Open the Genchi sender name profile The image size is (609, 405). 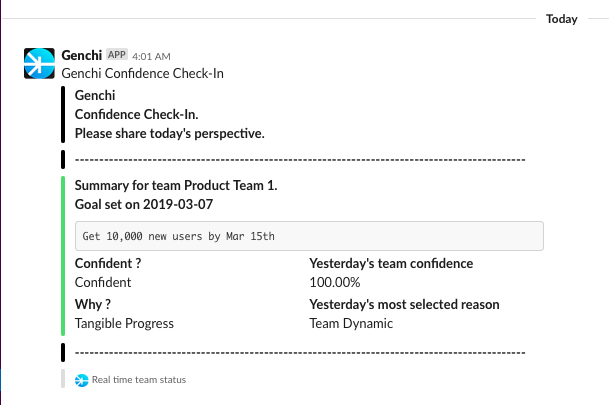coord(81,55)
